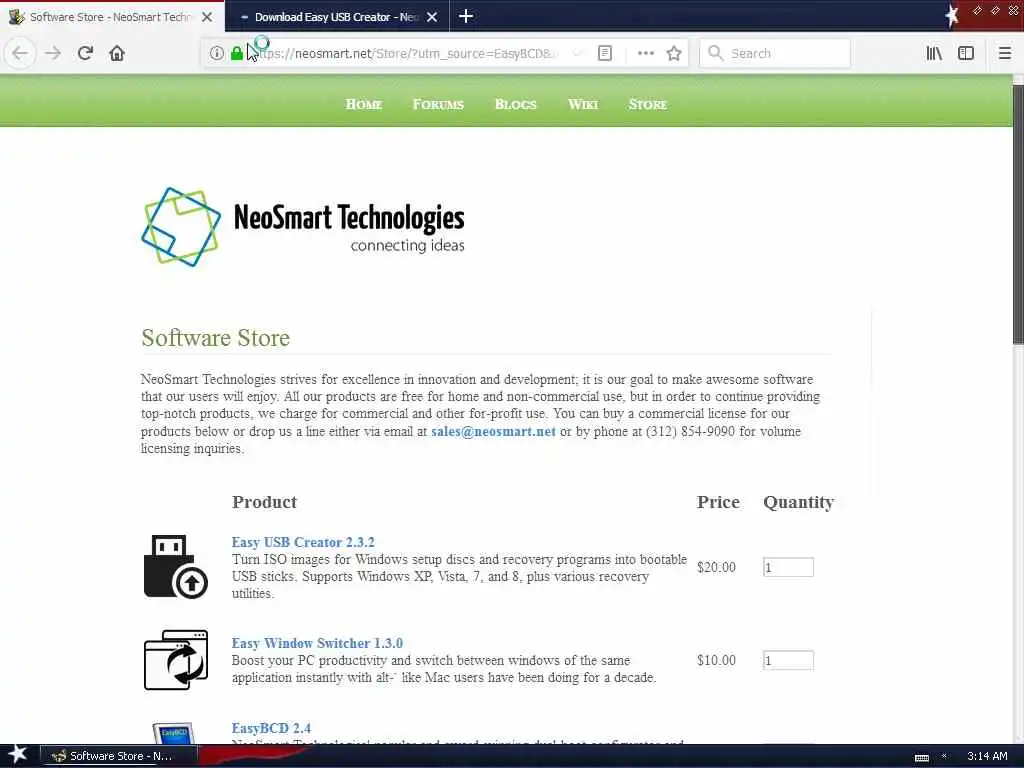
Task: Open the Home navigation menu item
Action: click(364, 104)
